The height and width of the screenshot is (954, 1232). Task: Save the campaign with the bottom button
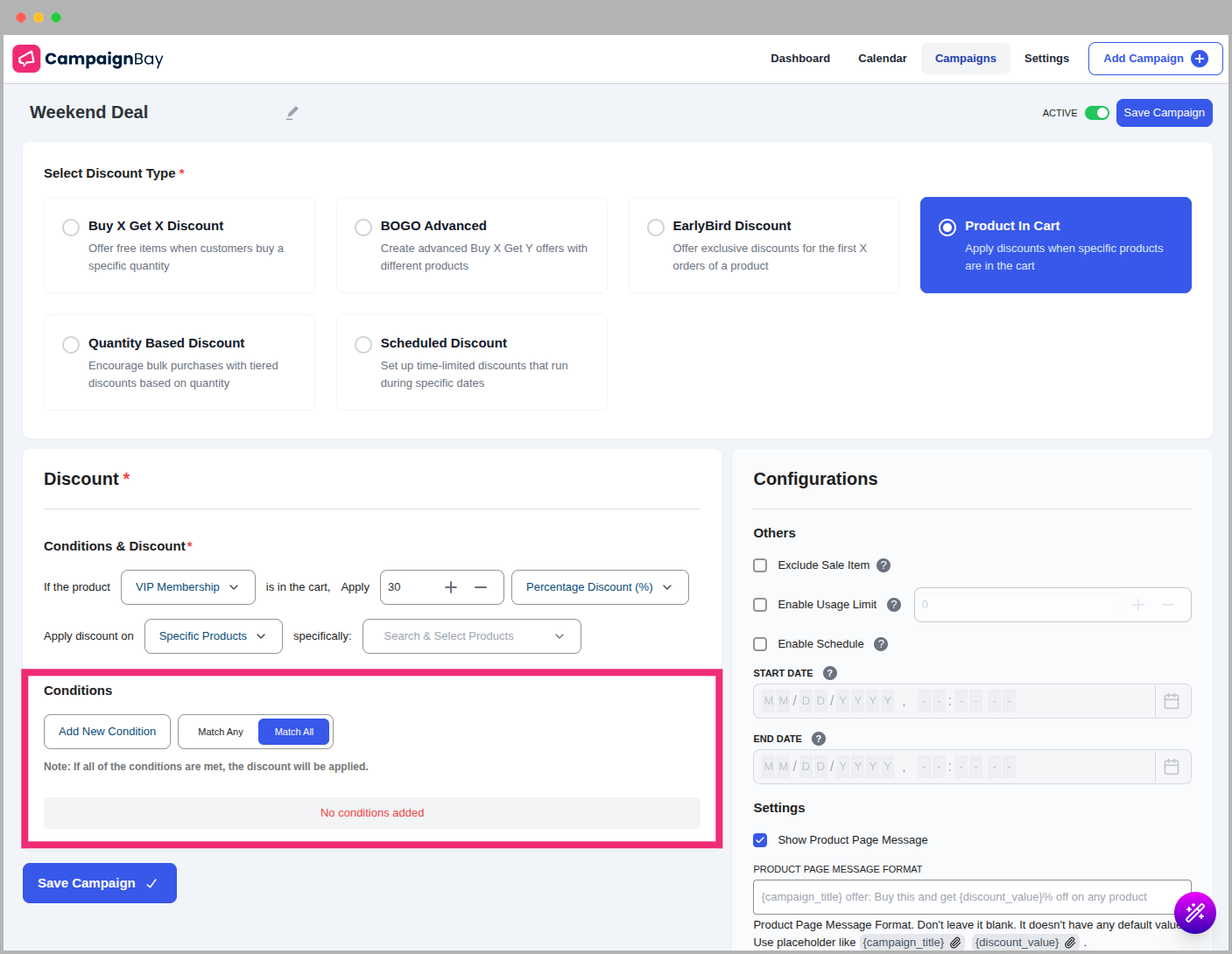click(x=99, y=882)
